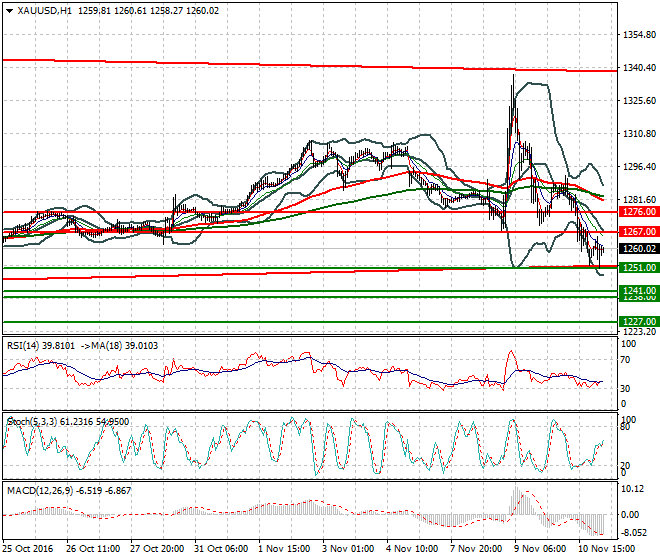Select the 1354.80 price scale value
Image resolution: width=660 pixels, height=560 pixels.
(639, 35)
